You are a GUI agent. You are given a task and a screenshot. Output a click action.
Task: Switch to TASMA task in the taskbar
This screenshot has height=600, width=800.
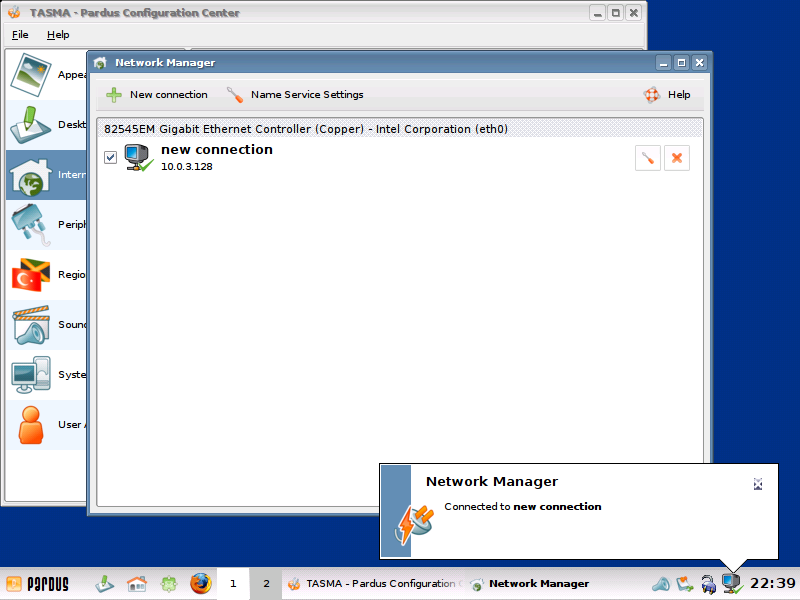[375, 584]
